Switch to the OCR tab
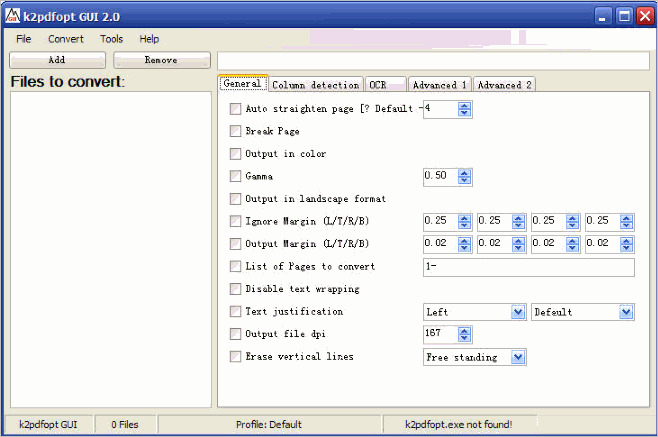658x437 pixels. [x=386, y=85]
